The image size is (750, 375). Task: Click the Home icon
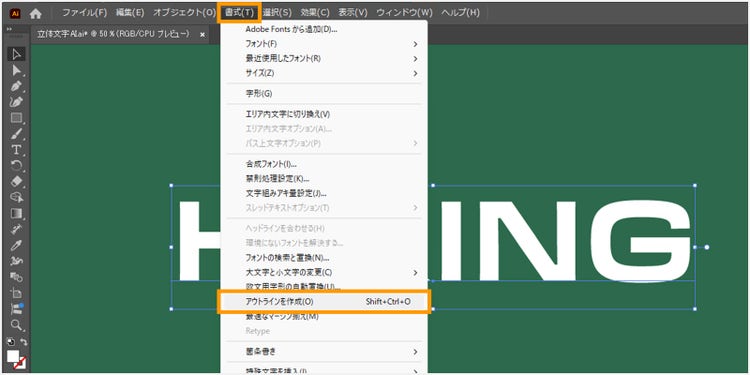point(35,13)
